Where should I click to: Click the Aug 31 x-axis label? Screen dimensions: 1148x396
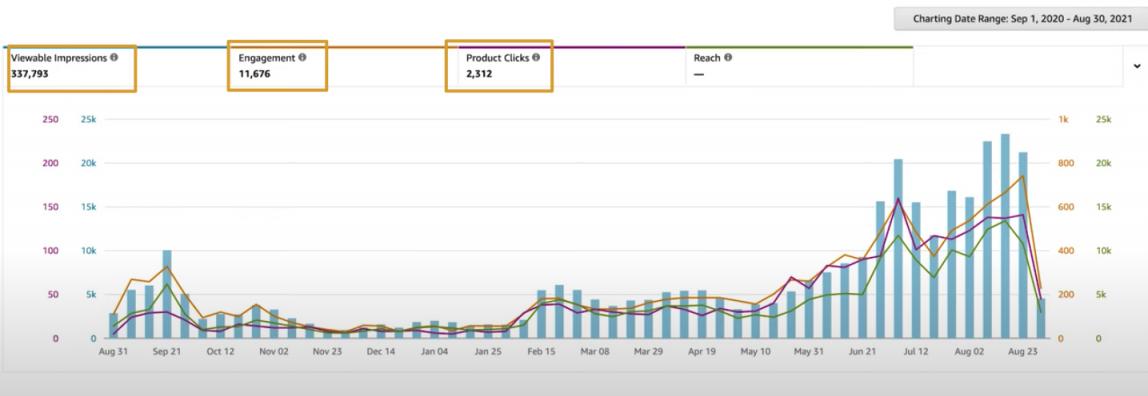pos(113,351)
